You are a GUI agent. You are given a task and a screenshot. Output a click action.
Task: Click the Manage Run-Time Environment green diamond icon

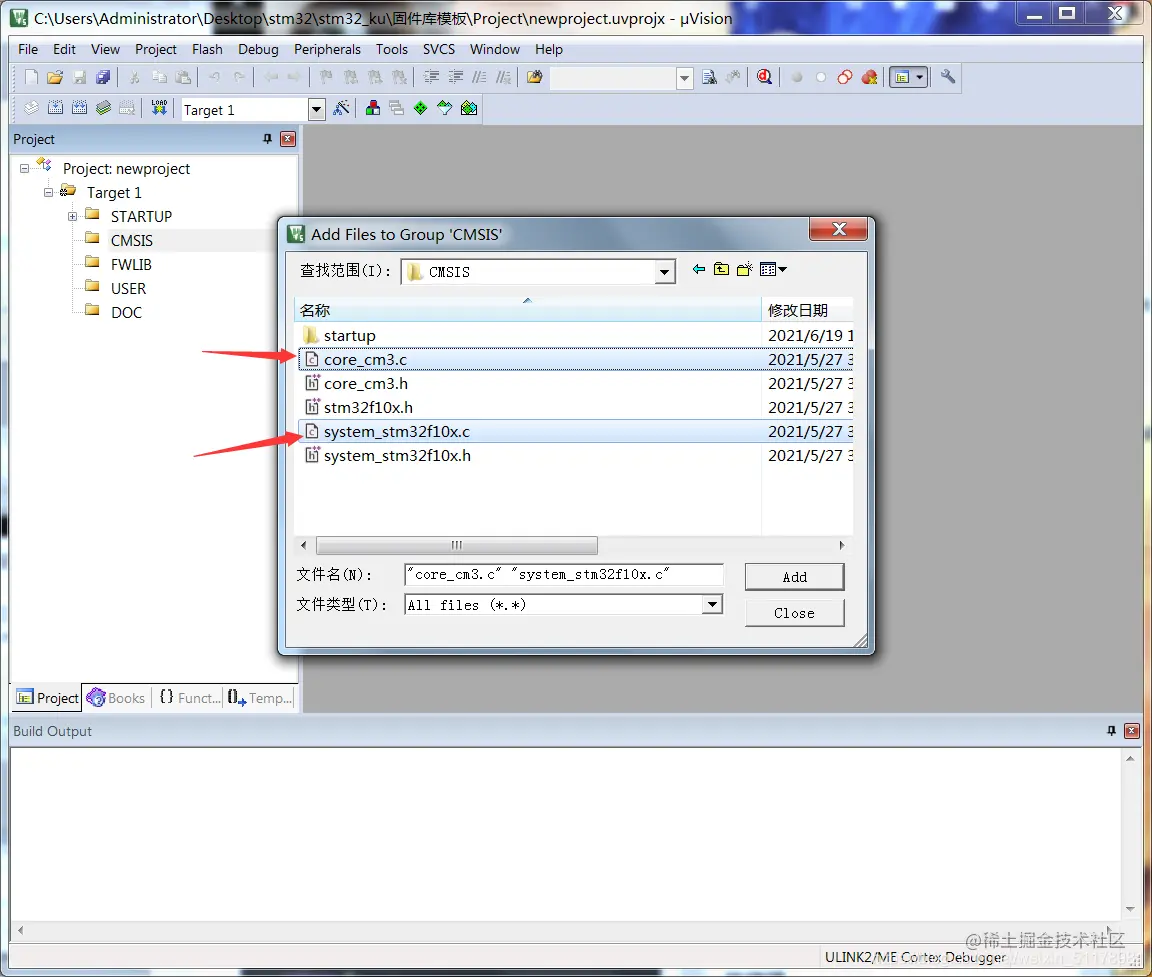coord(420,109)
